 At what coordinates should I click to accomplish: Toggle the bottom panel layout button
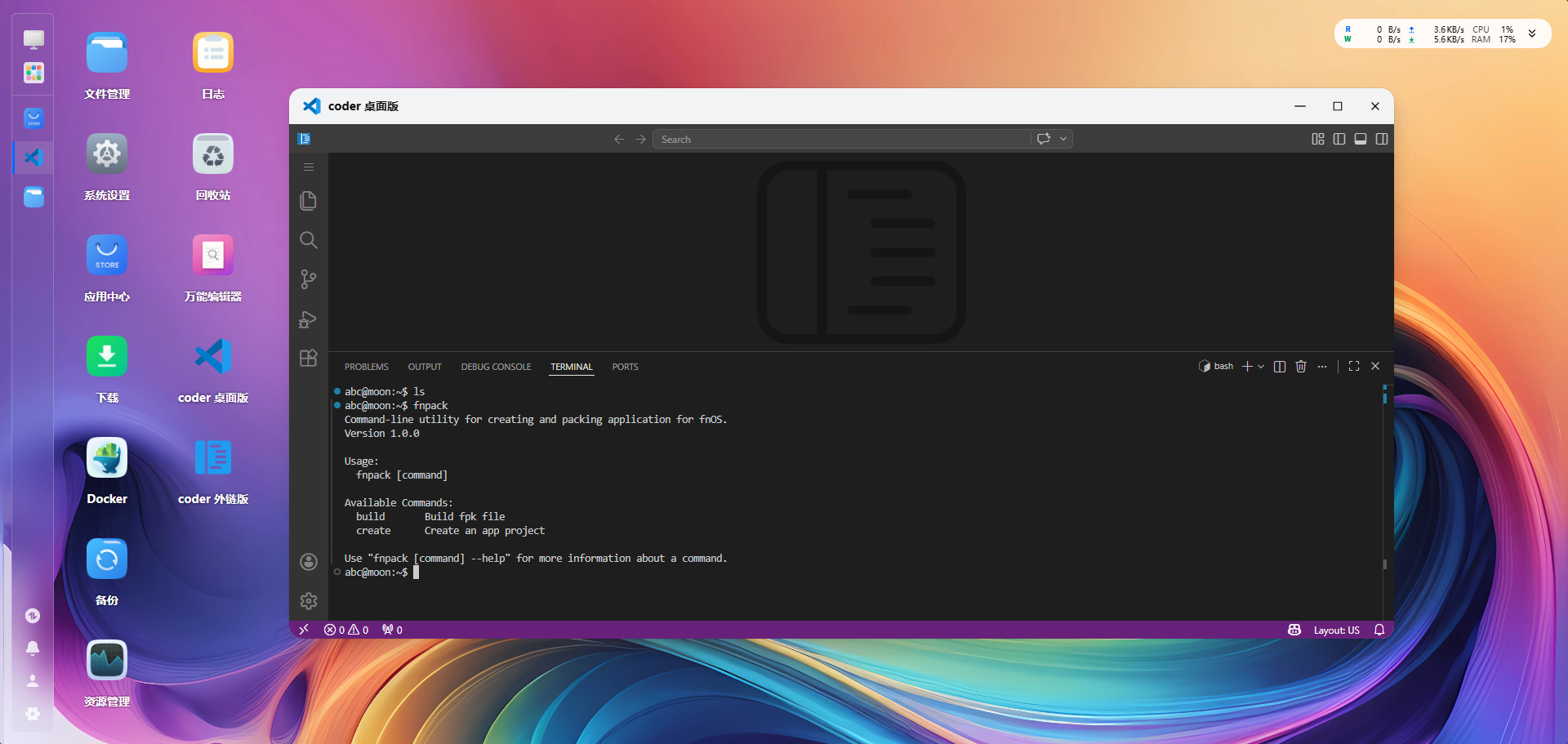coord(1361,140)
